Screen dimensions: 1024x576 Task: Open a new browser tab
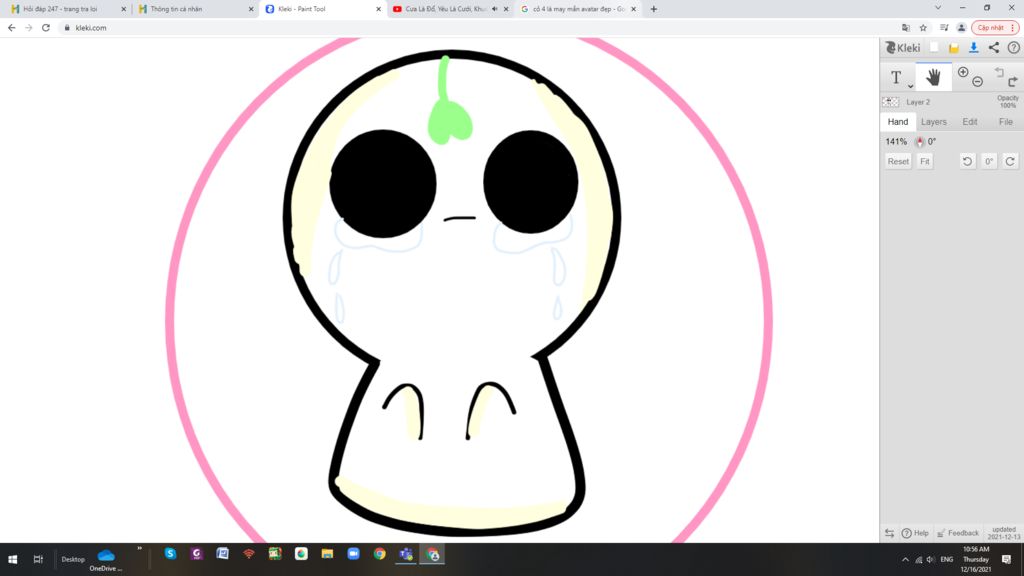pos(654,9)
